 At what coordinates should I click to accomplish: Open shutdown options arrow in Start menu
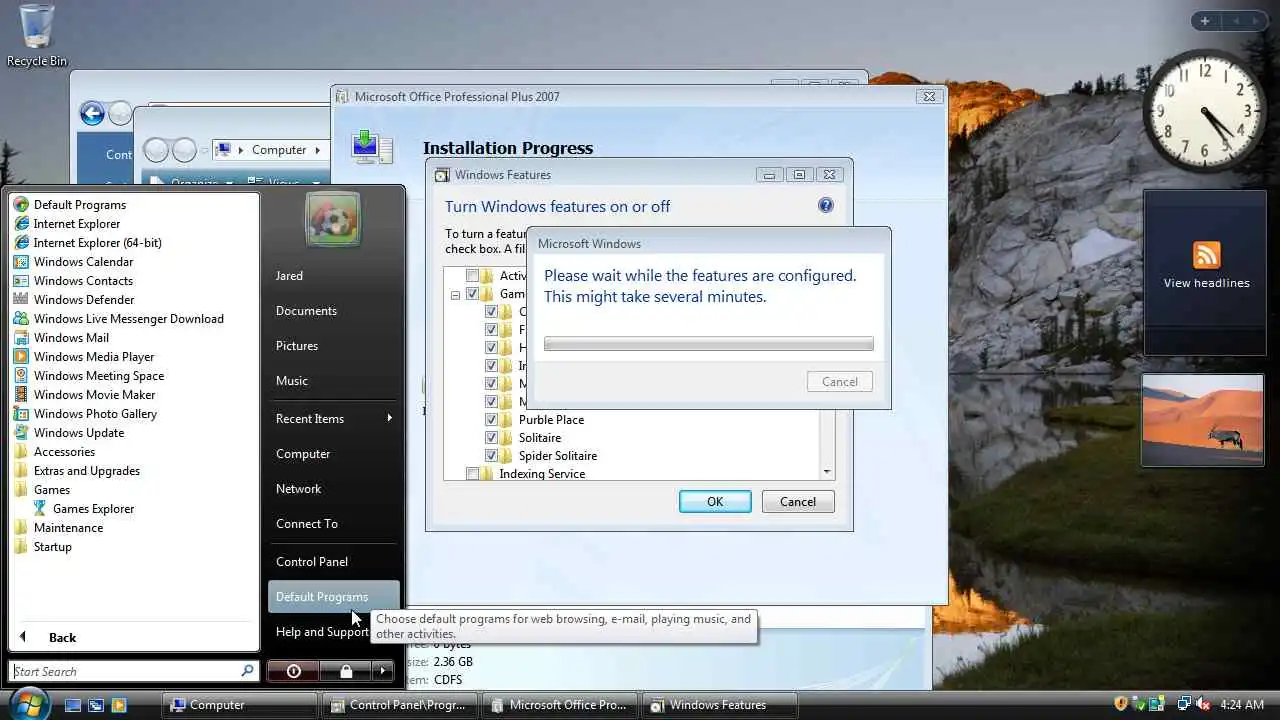pos(383,671)
